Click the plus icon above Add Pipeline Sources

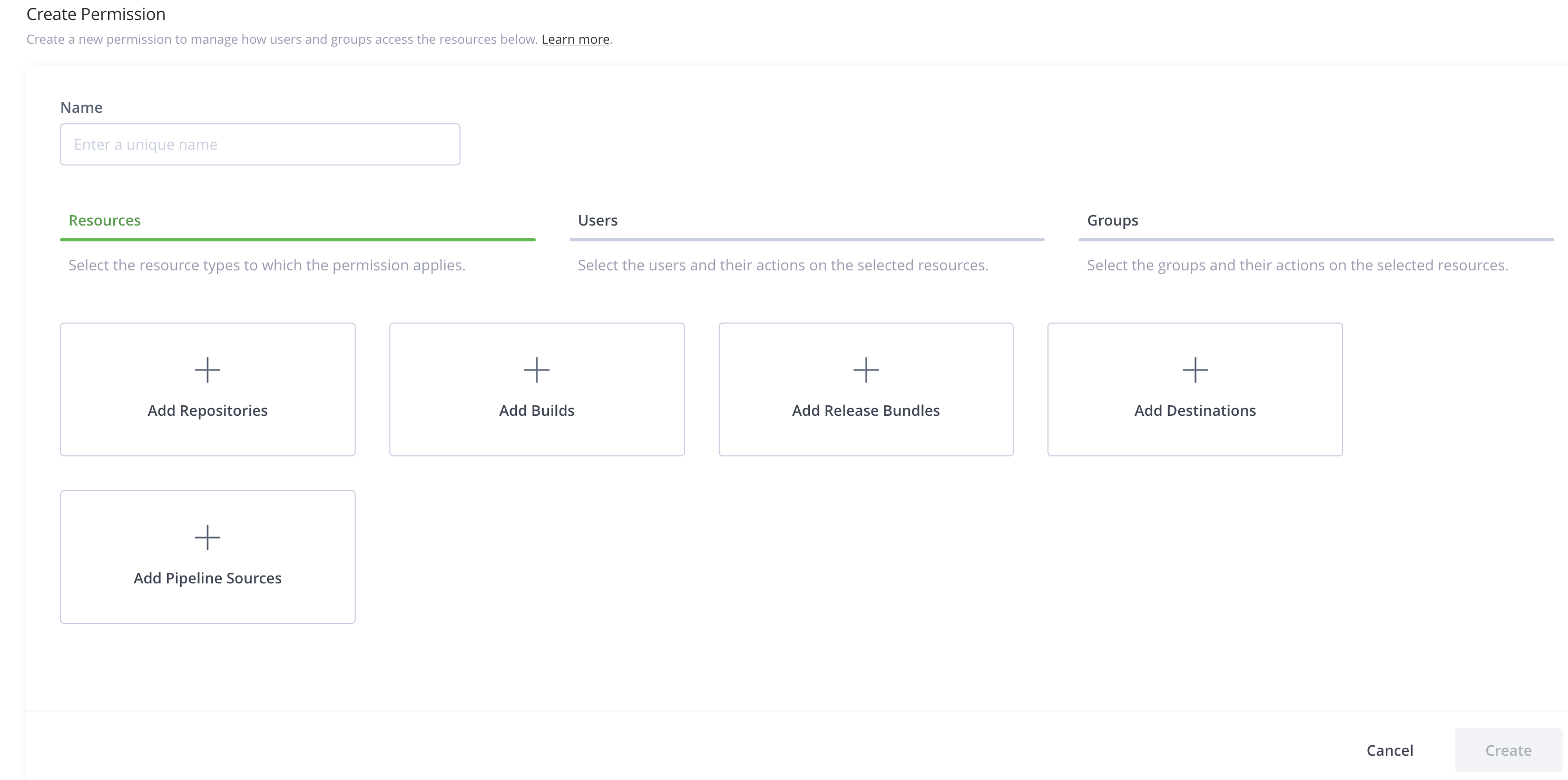coord(207,537)
